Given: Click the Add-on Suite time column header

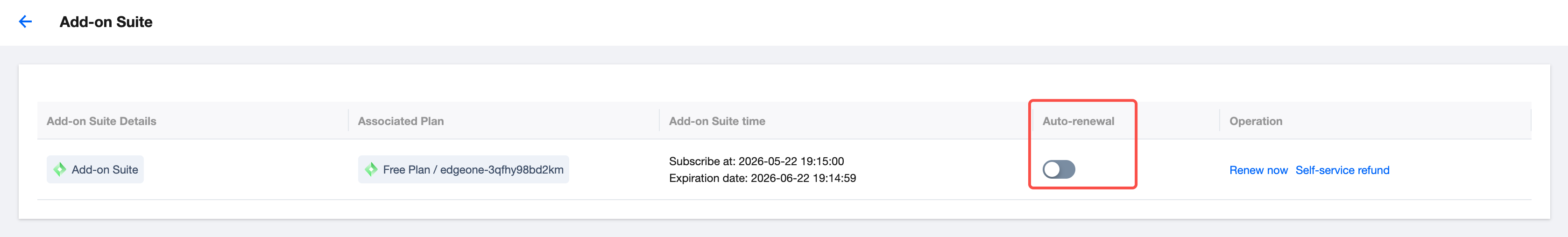Looking at the screenshot, I should click(717, 121).
